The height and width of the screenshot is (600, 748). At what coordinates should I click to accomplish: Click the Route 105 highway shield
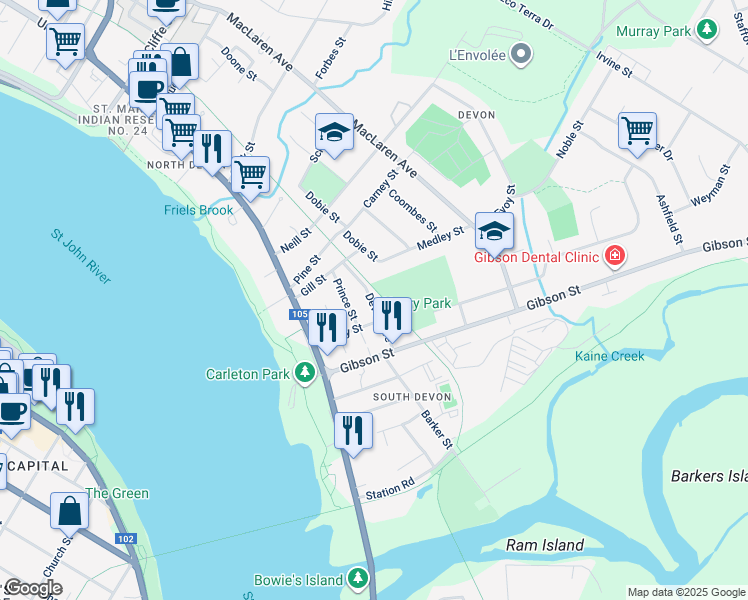pyautogui.click(x=300, y=314)
